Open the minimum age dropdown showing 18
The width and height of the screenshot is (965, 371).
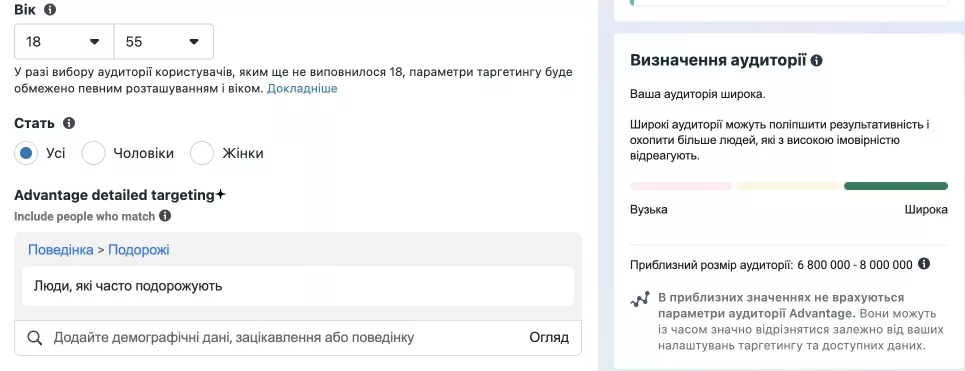pos(64,41)
